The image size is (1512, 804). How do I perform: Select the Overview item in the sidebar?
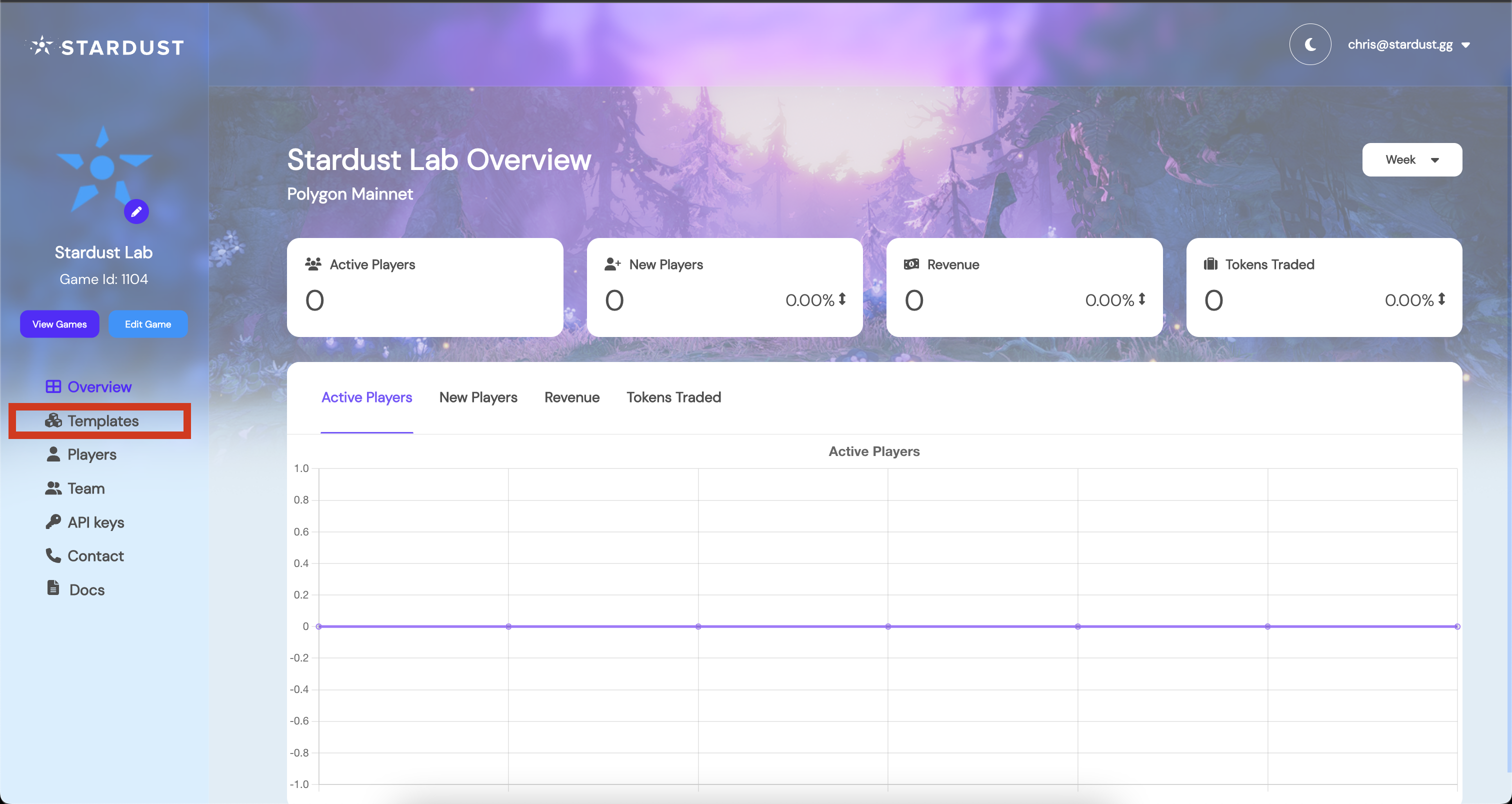99,386
